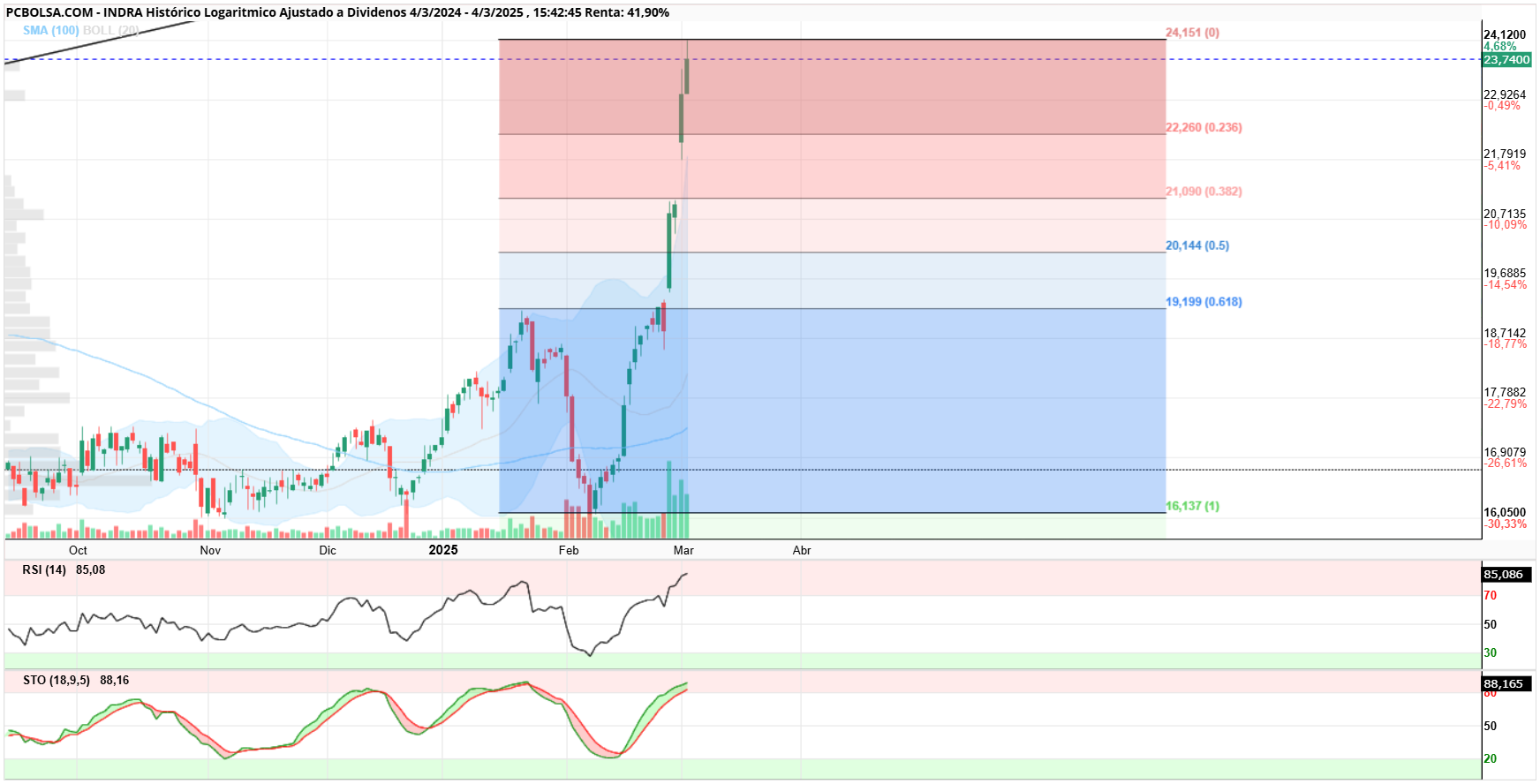Select the SMA (100) indicator label
The height and width of the screenshot is (784, 1540).
coord(51,30)
